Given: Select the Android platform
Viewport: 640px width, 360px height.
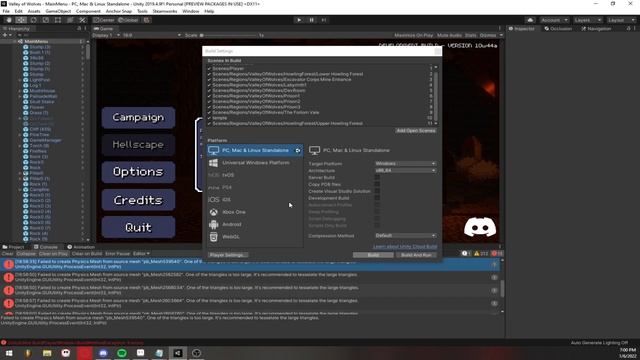Looking at the screenshot, I should coord(255,224).
